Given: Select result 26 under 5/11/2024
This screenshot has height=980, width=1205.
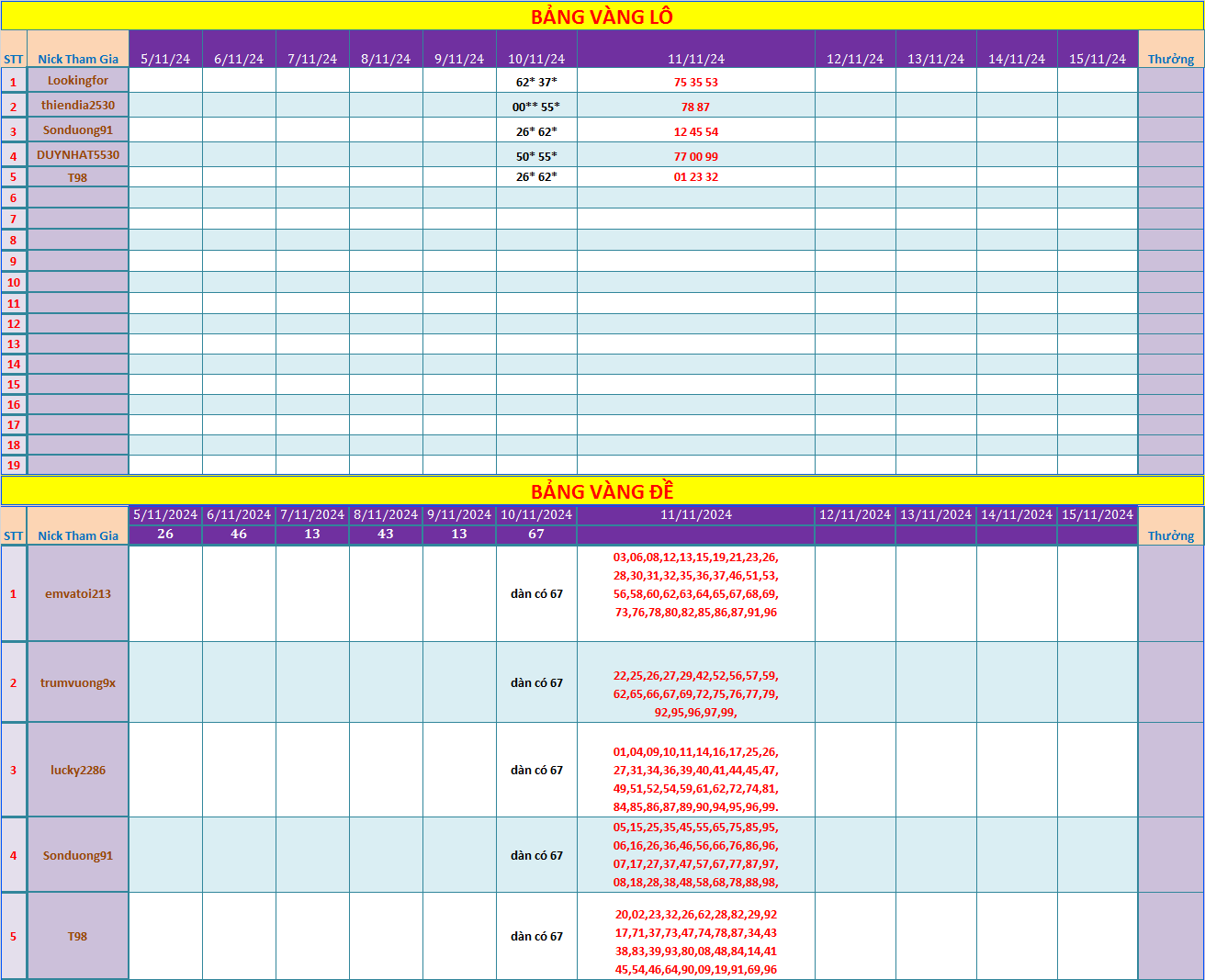Looking at the screenshot, I should [x=165, y=534].
